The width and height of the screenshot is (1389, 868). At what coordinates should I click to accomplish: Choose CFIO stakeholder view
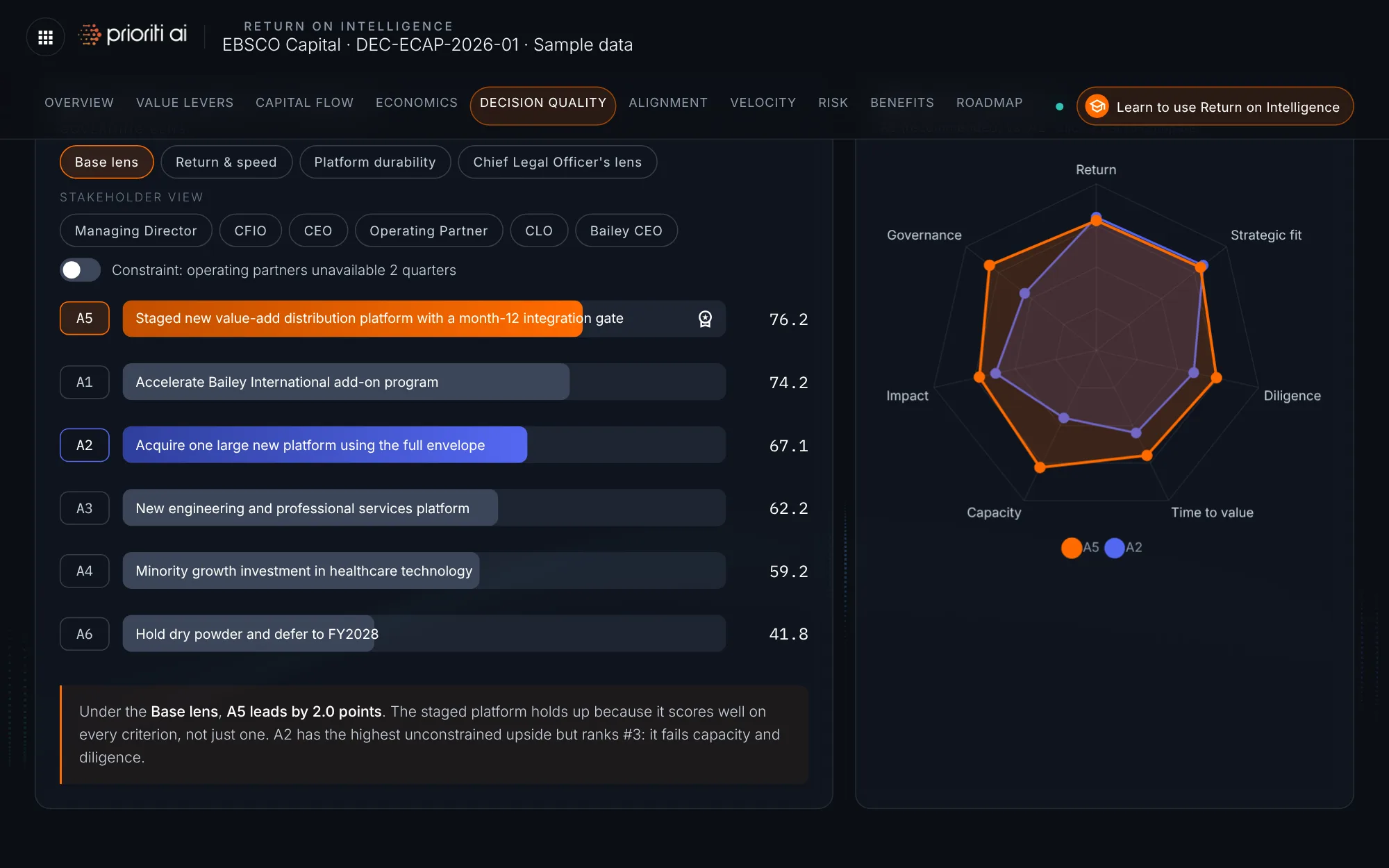click(x=251, y=231)
